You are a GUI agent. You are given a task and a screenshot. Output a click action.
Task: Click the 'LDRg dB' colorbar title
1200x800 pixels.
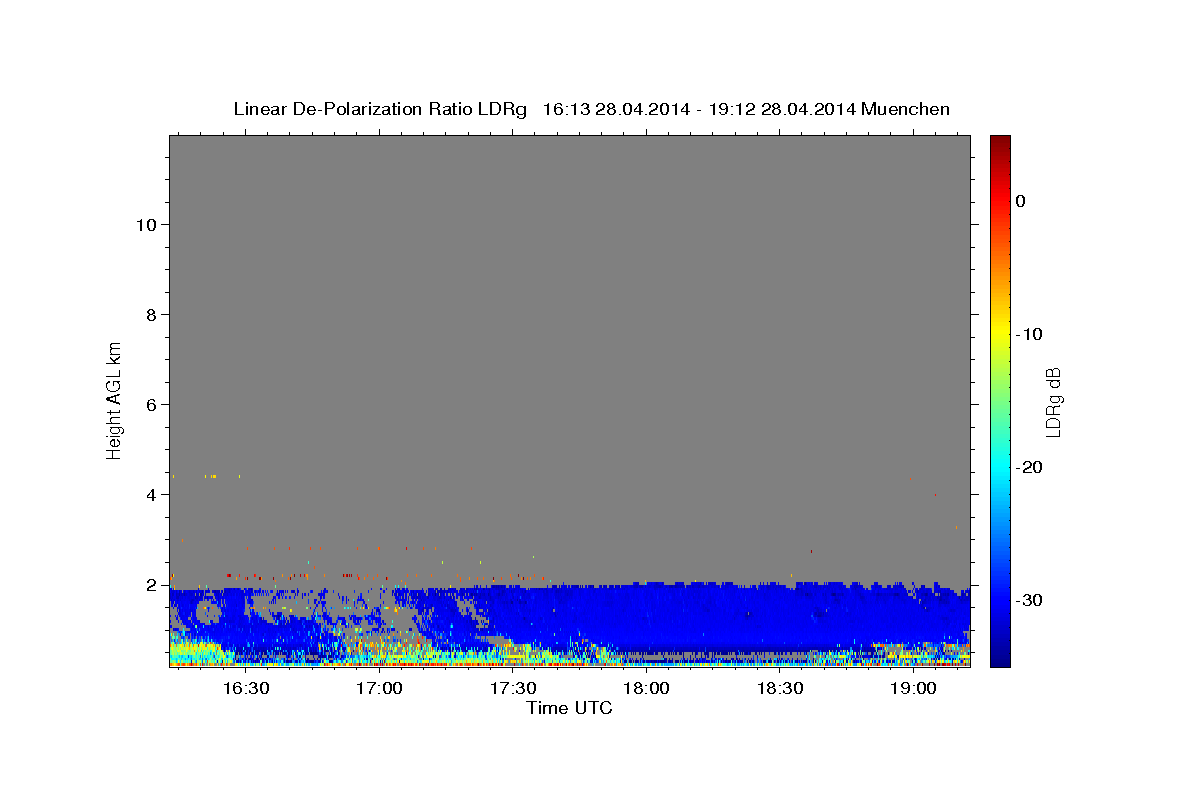1053,402
